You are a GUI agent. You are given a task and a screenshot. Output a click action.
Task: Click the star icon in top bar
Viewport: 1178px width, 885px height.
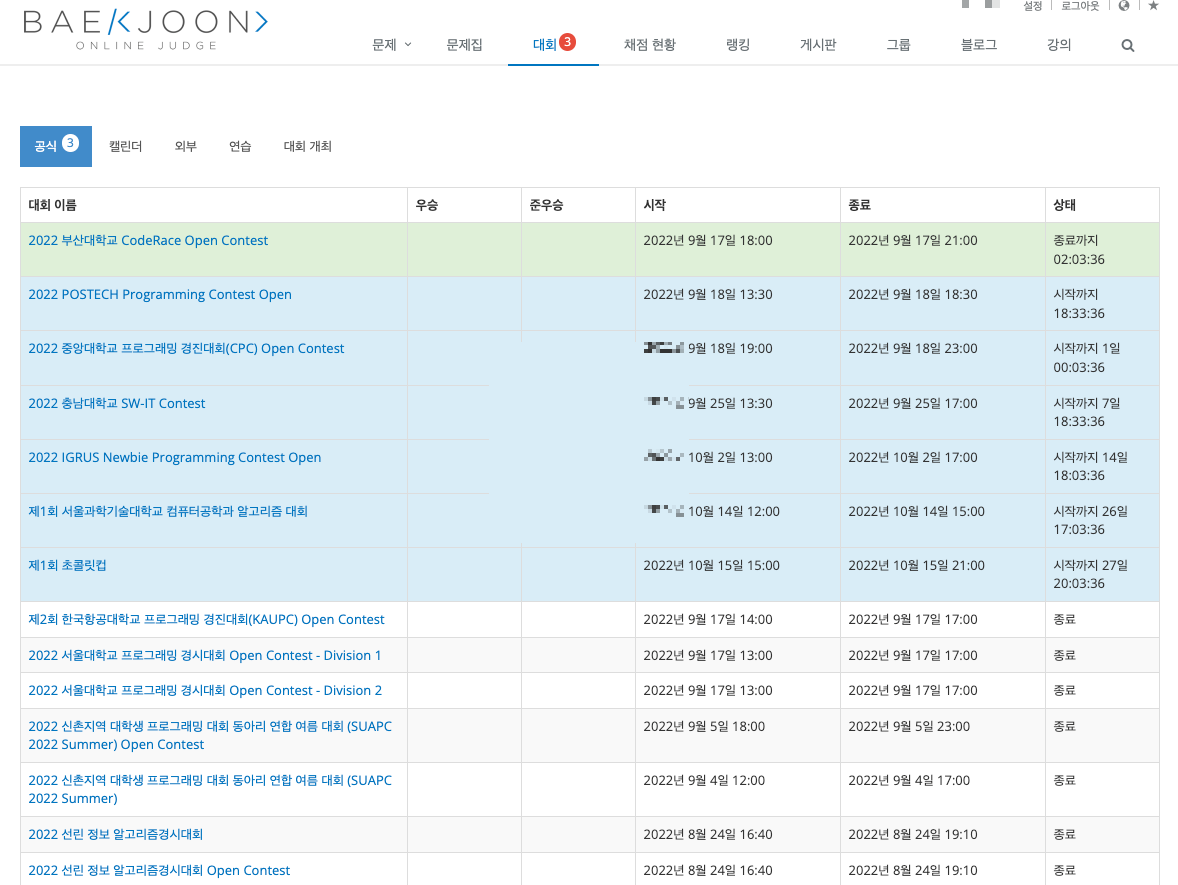point(1153,6)
